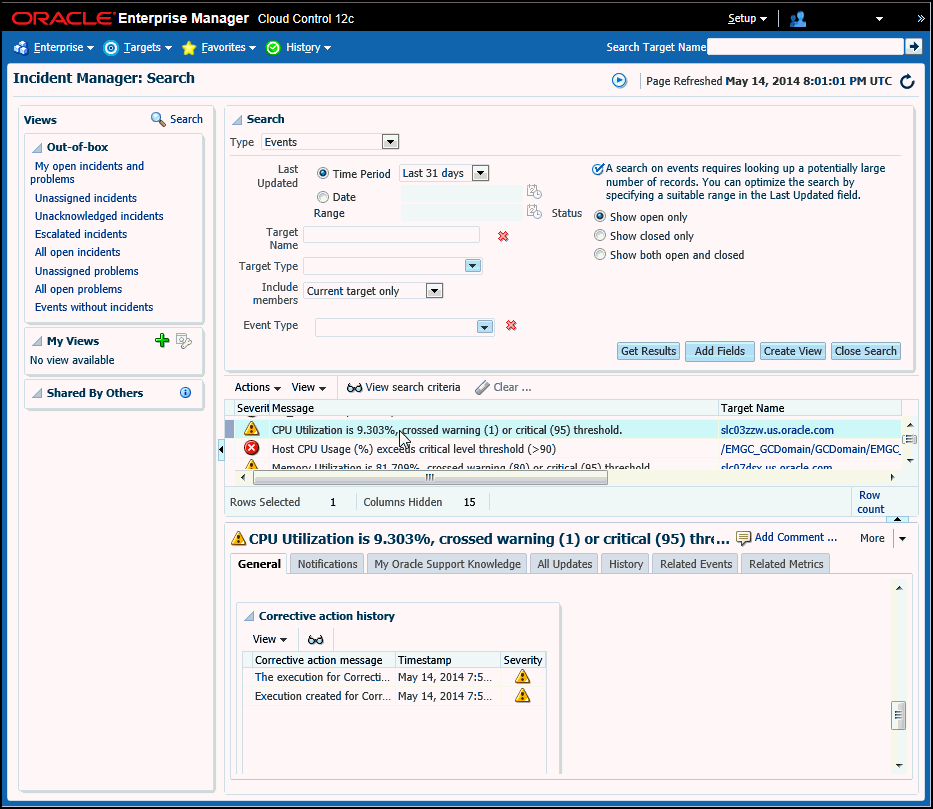
Task: Switch to My Oracle Support Knowledge tab
Action: click(x=447, y=564)
